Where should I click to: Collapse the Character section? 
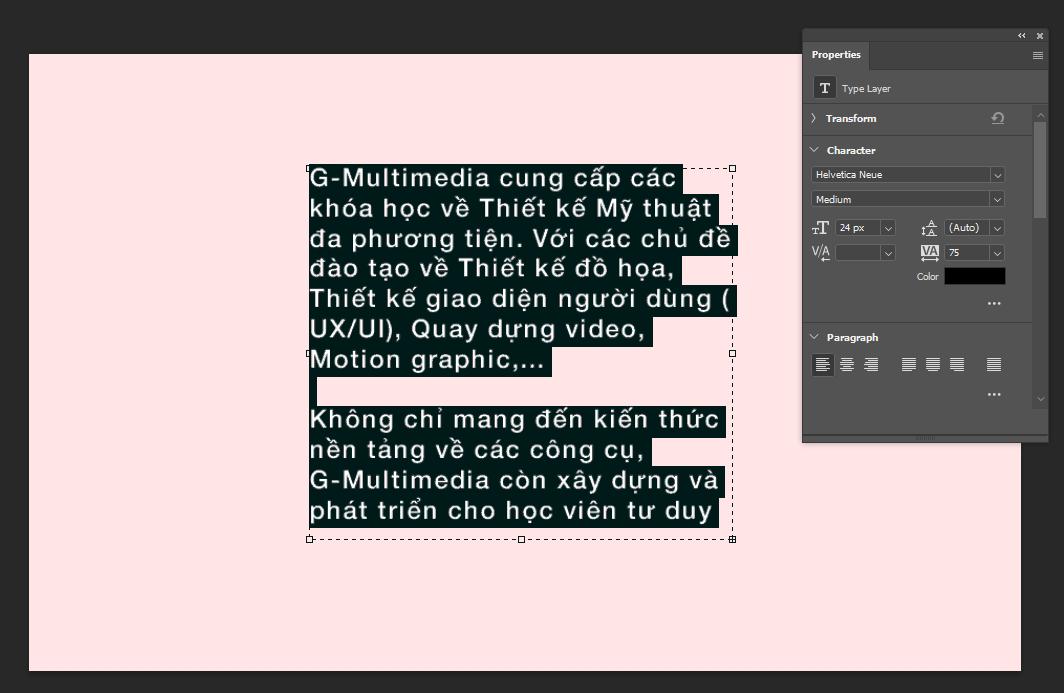point(813,149)
